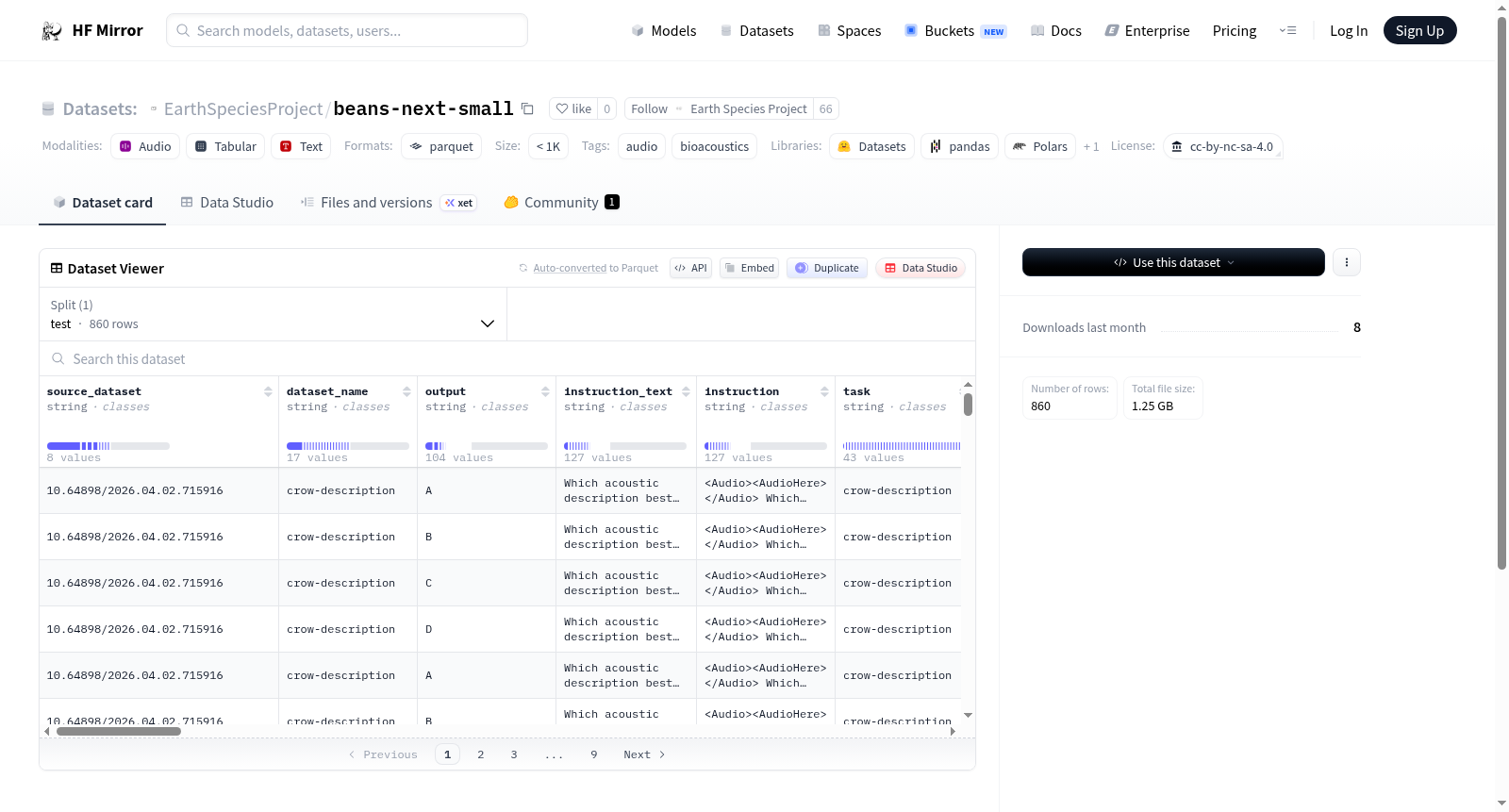Viewport: 1509px width, 812px height.
Task: Expand the Use this dataset menu
Action: point(1173,262)
